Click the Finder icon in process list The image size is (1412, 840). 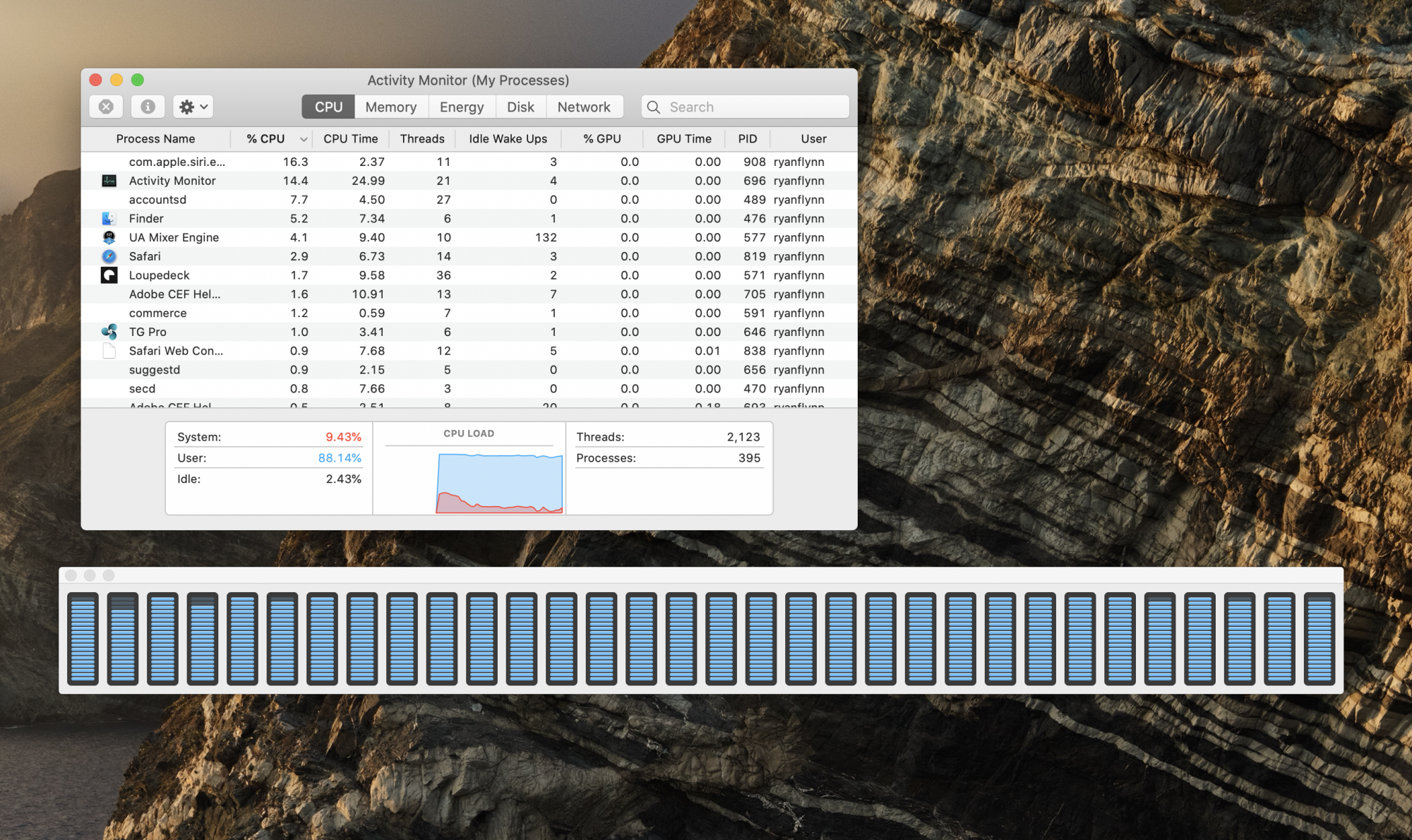[x=109, y=219]
